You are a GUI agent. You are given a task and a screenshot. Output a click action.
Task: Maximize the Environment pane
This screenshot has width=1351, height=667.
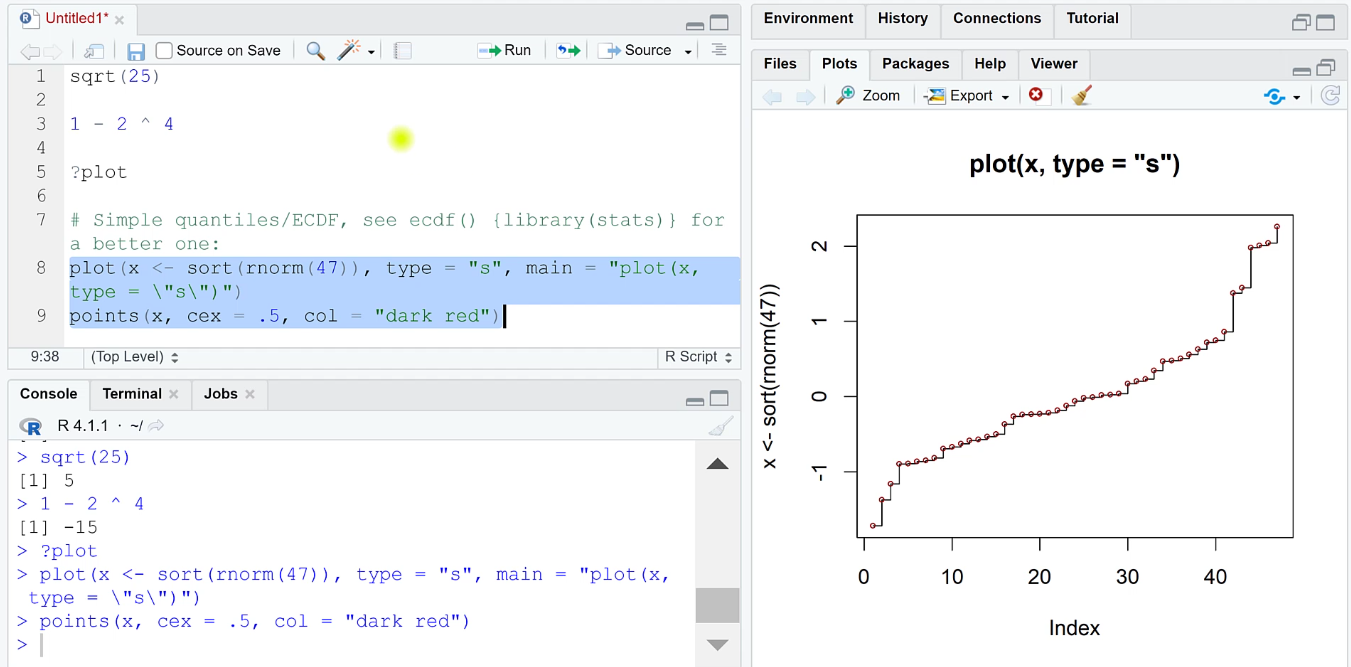[1326, 23]
